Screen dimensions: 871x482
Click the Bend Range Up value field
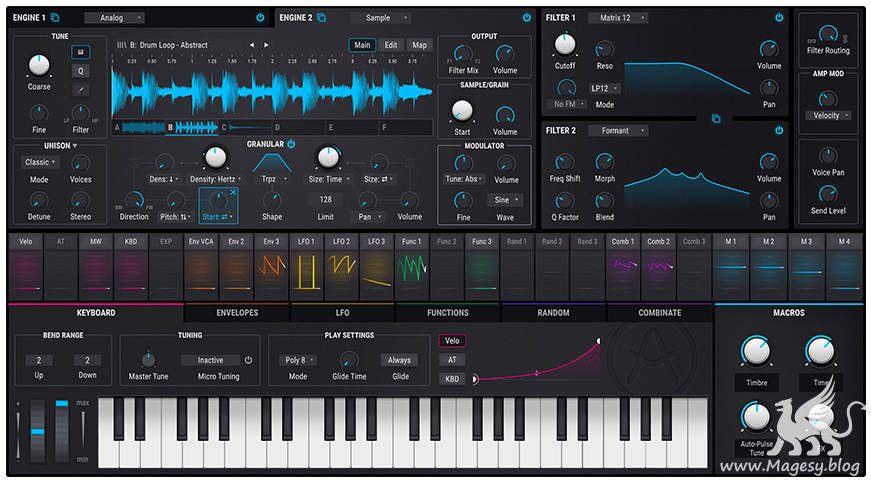pyautogui.click(x=39, y=360)
